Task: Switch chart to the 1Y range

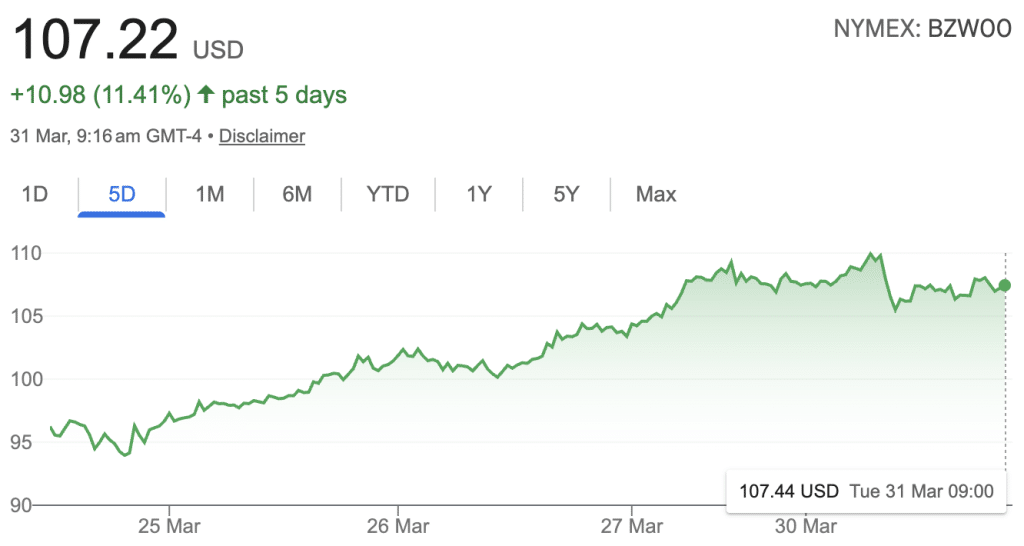Action: coord(479,194)
